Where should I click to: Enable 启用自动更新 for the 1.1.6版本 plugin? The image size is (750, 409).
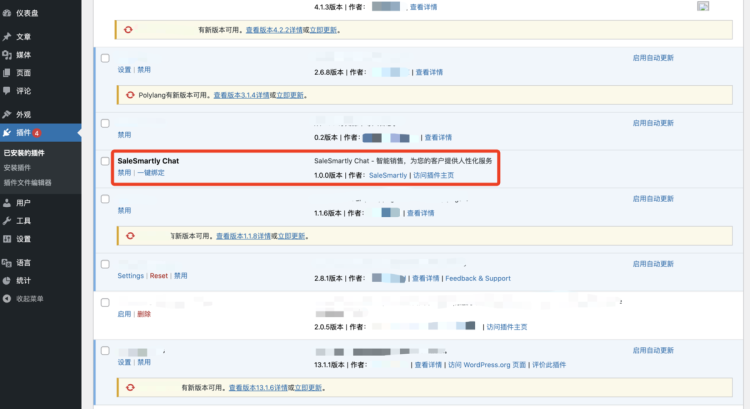[653, 199]
